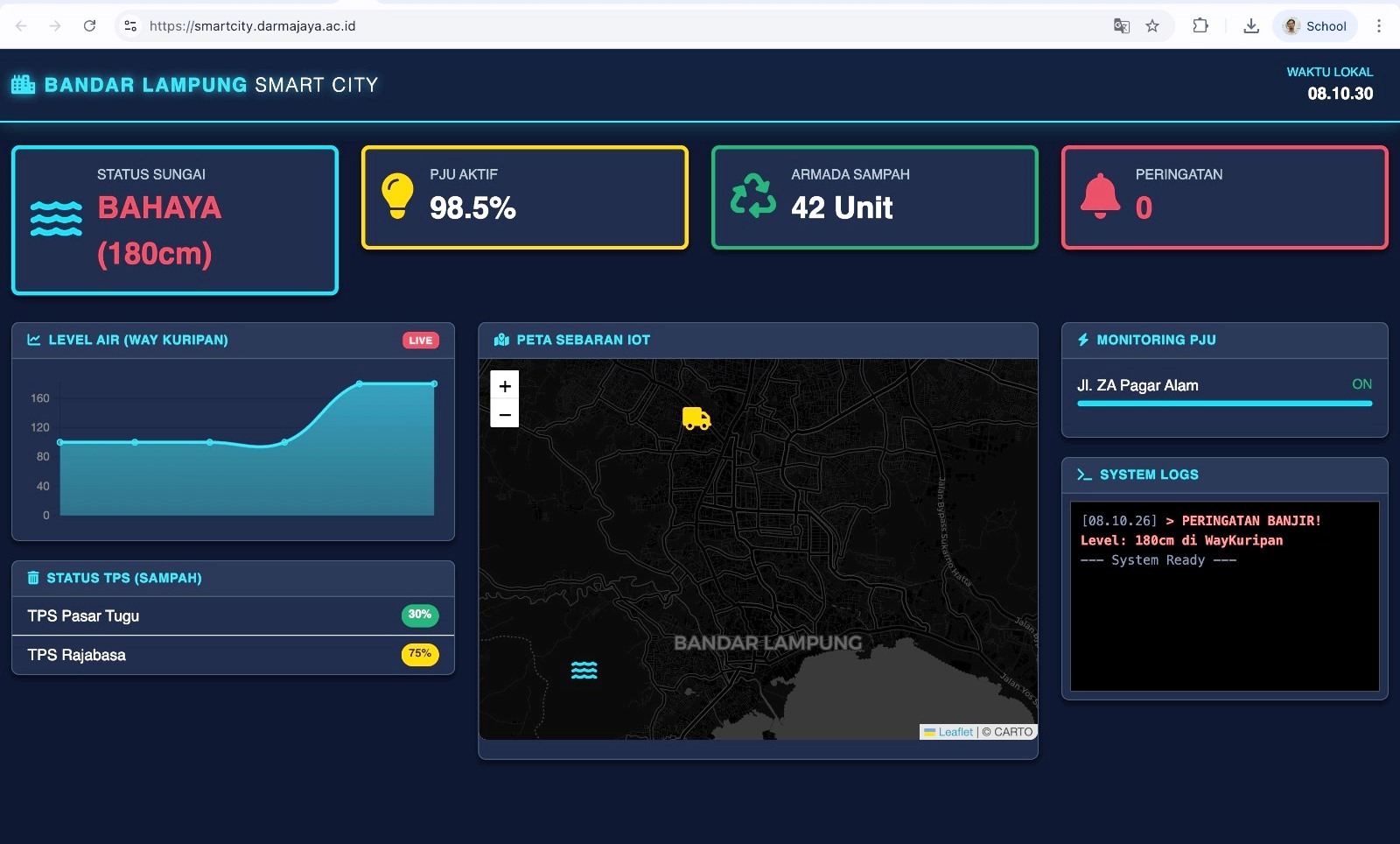Viewport: 1400px width, 844px height.
Task: Click the yellow lightbulb PJU icon
Action: (397, 195)
